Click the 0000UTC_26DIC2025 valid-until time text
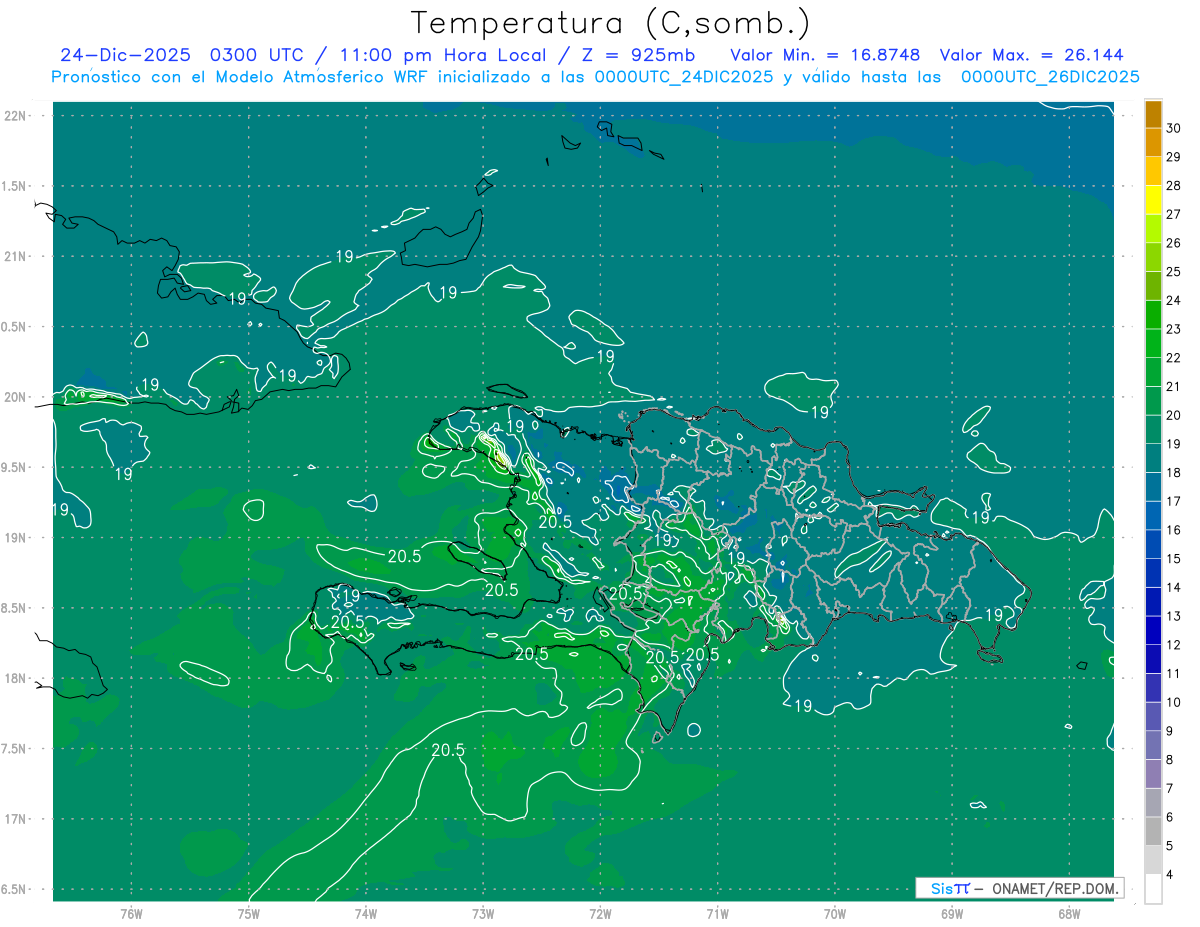The image size is (1200, 927). pyautogui.click(x=1050, y=77)
